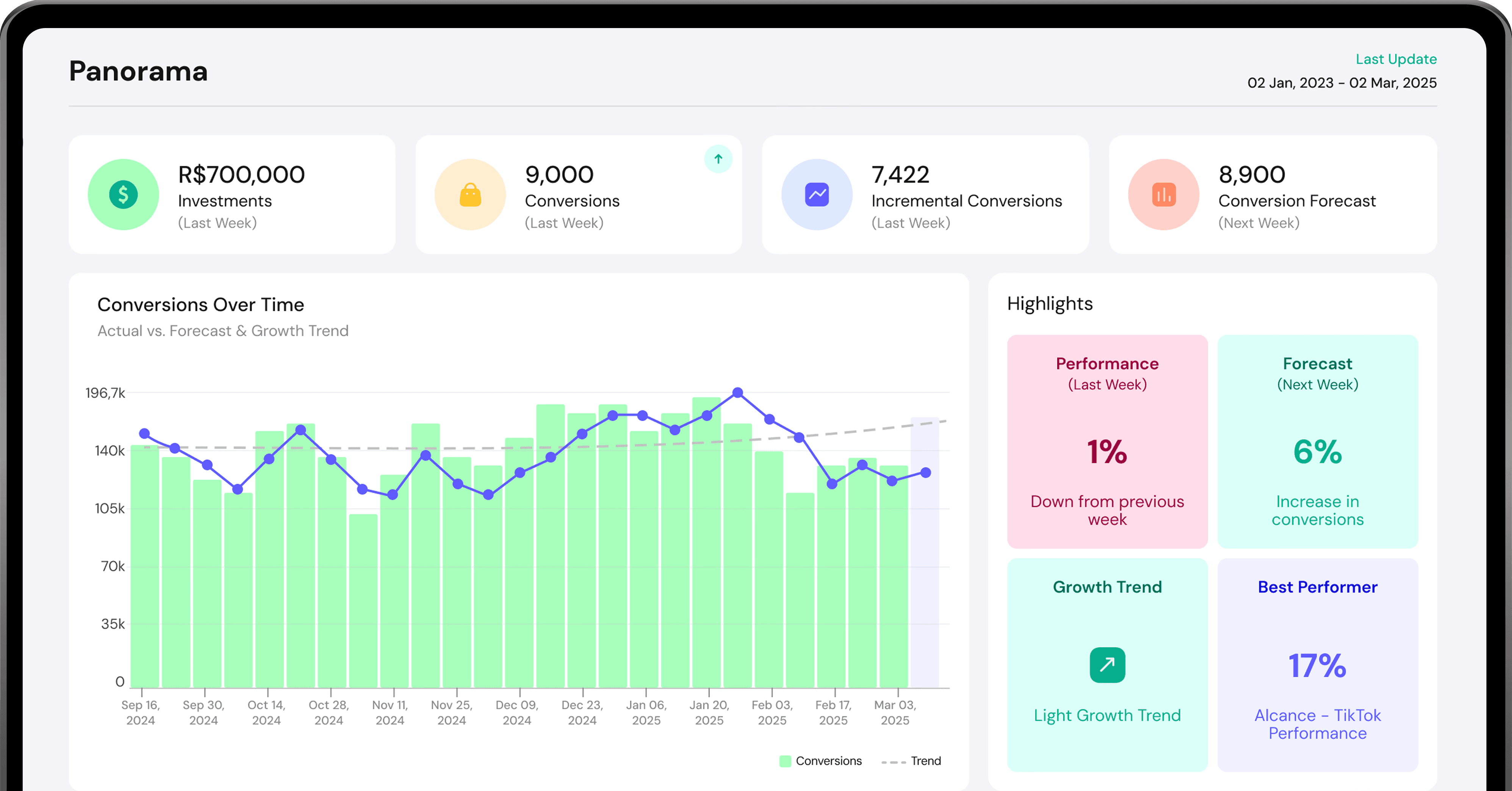
Task: Click the 140k y-axis label
Action: (110, 451)
